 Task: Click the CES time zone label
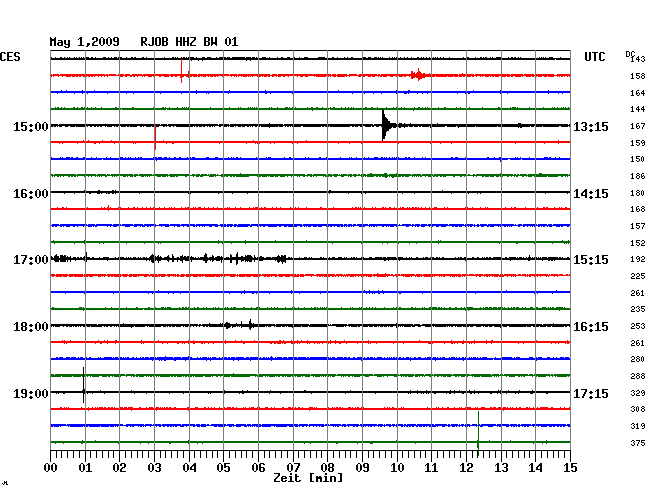(x=10, y=57)
